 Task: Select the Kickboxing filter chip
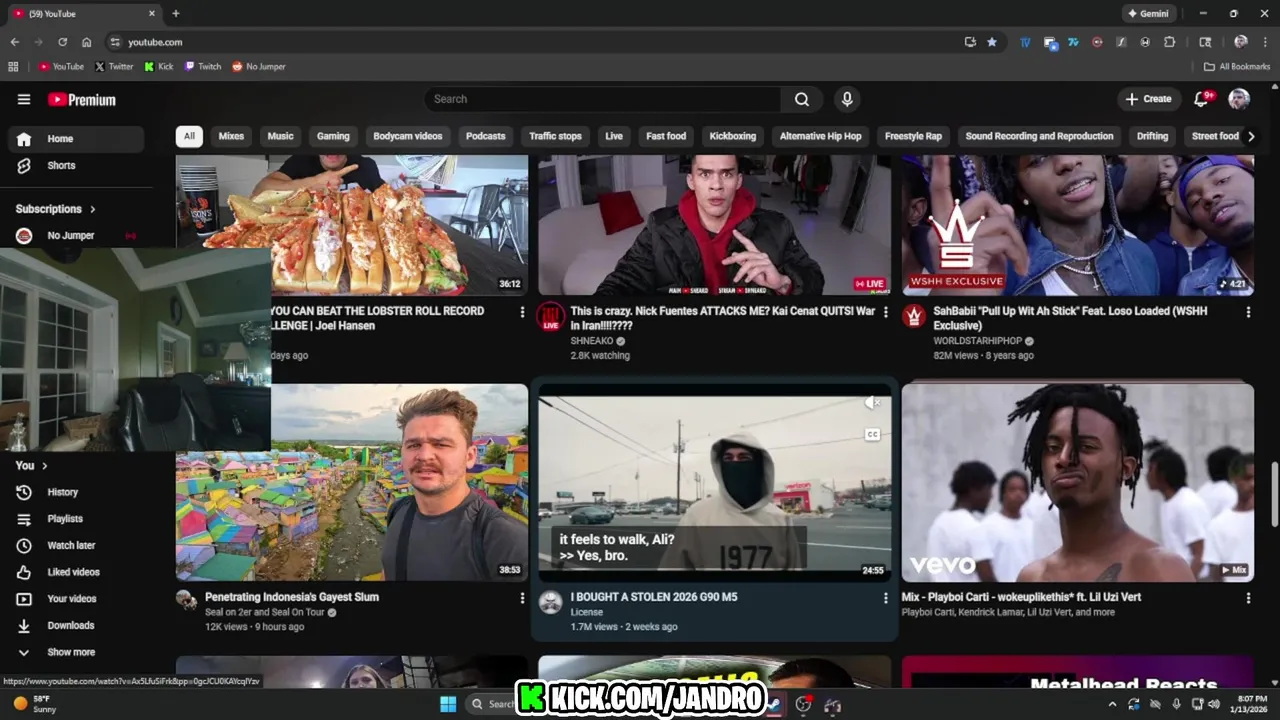pyautogui.click(x=733, y=136)
